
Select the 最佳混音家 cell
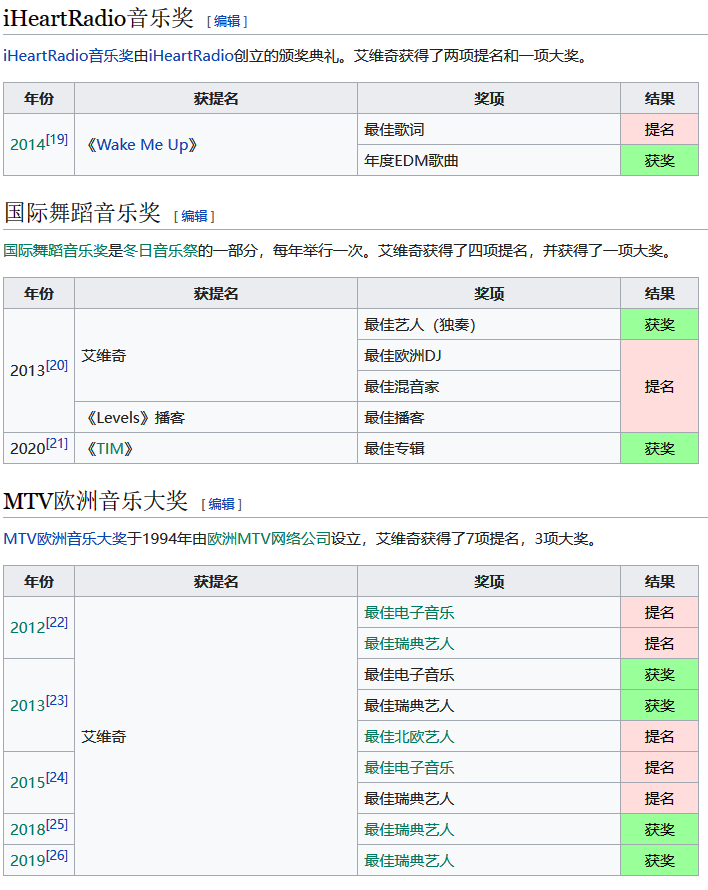[x=488, y=387]
